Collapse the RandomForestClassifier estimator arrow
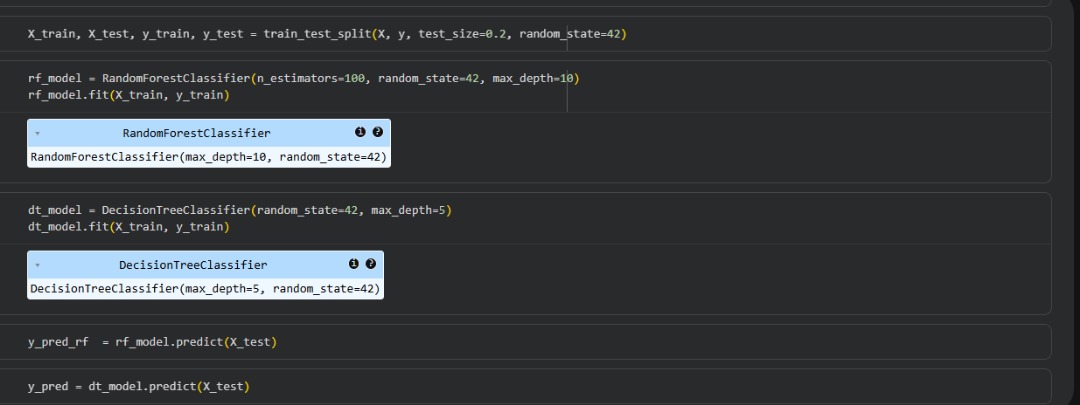This screenshot has height=405, width=1080. point(37,134)
